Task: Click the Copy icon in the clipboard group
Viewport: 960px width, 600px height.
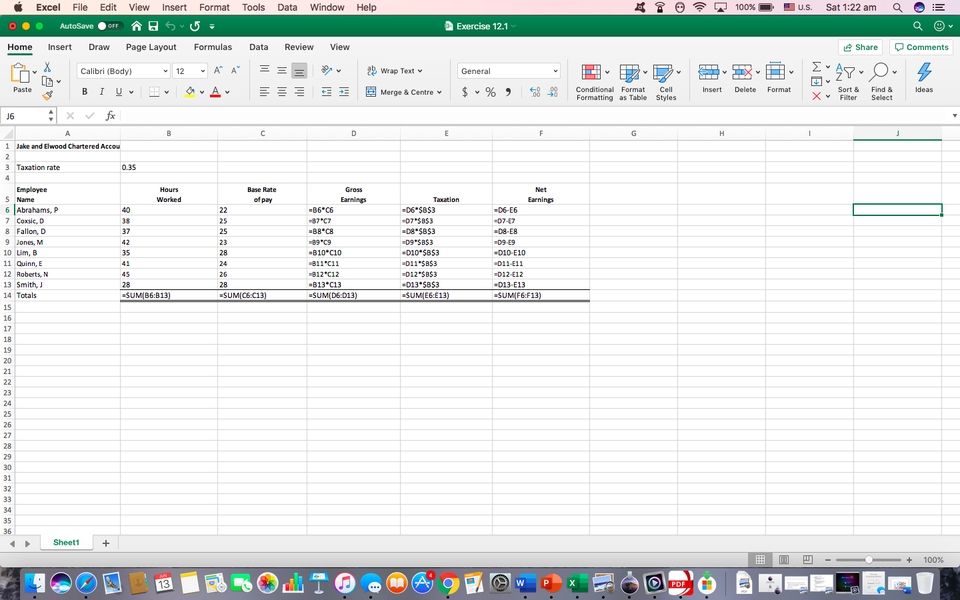Action: 47,81
